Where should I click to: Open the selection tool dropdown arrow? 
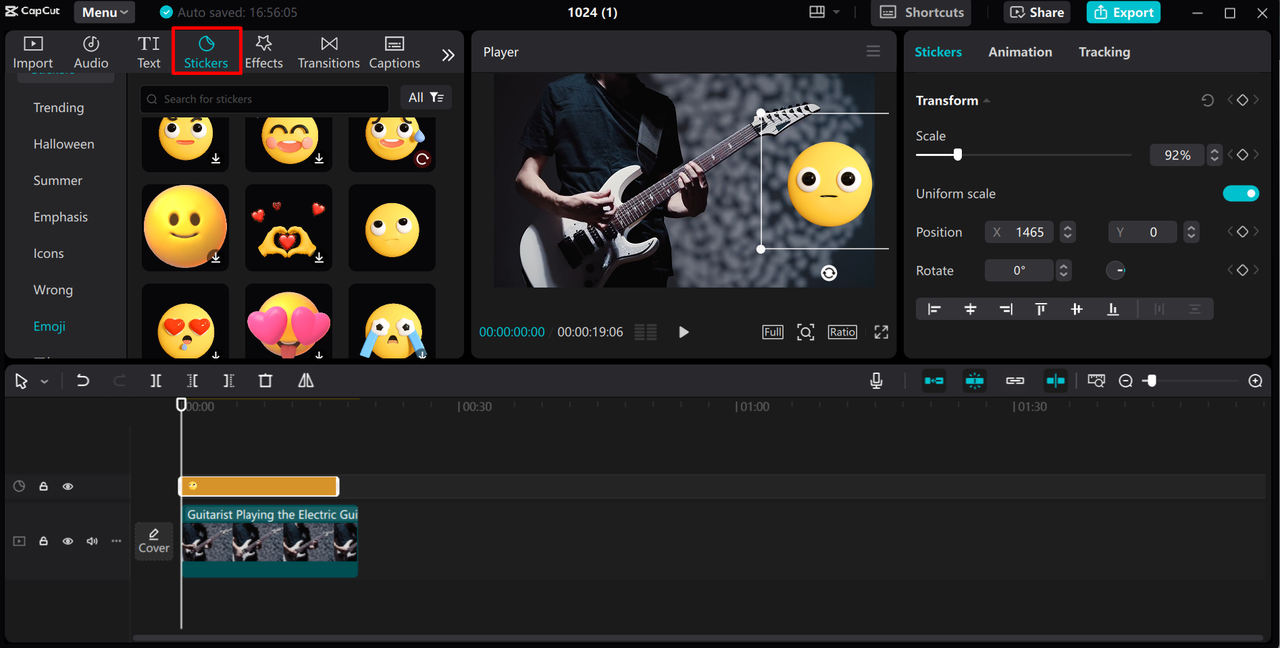pyautogui.click(x=44, y=382)
